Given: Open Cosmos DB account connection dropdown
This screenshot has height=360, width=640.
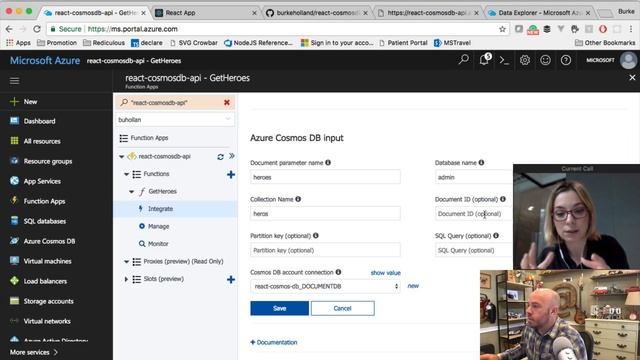Looking at the screenshot, I should (325, 286).
